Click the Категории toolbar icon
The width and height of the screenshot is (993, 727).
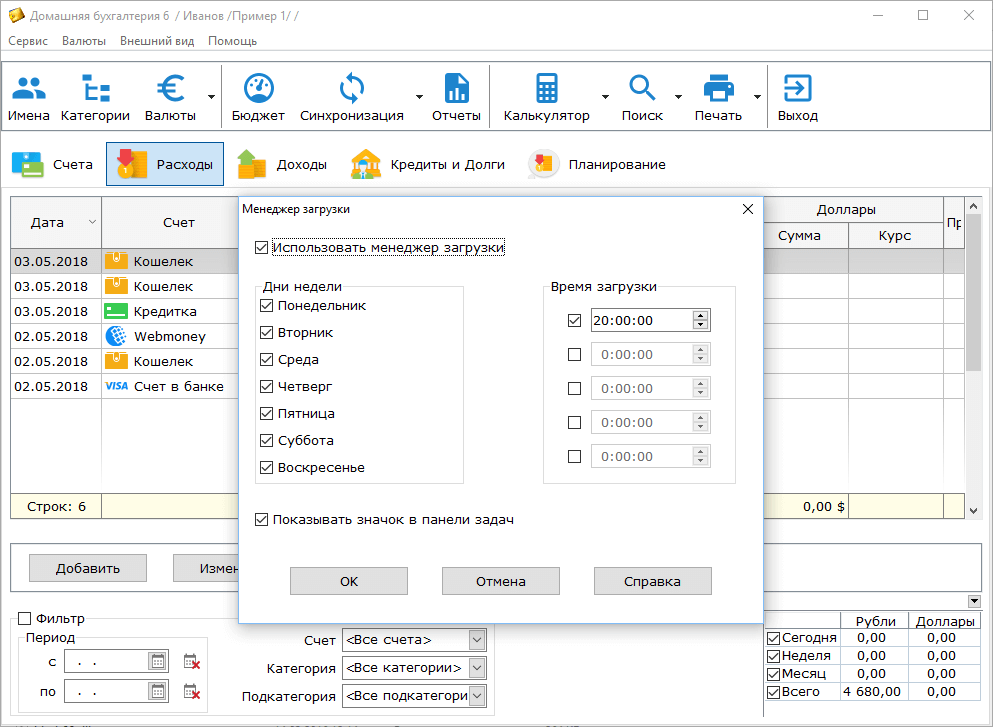[x=95, y=98]
